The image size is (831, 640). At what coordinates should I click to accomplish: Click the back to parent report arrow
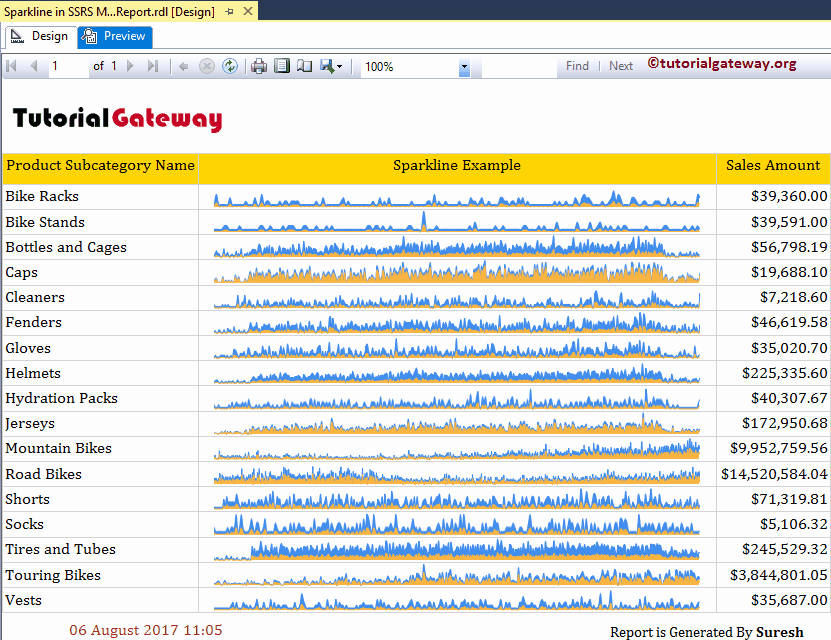[x=183, y=65]
